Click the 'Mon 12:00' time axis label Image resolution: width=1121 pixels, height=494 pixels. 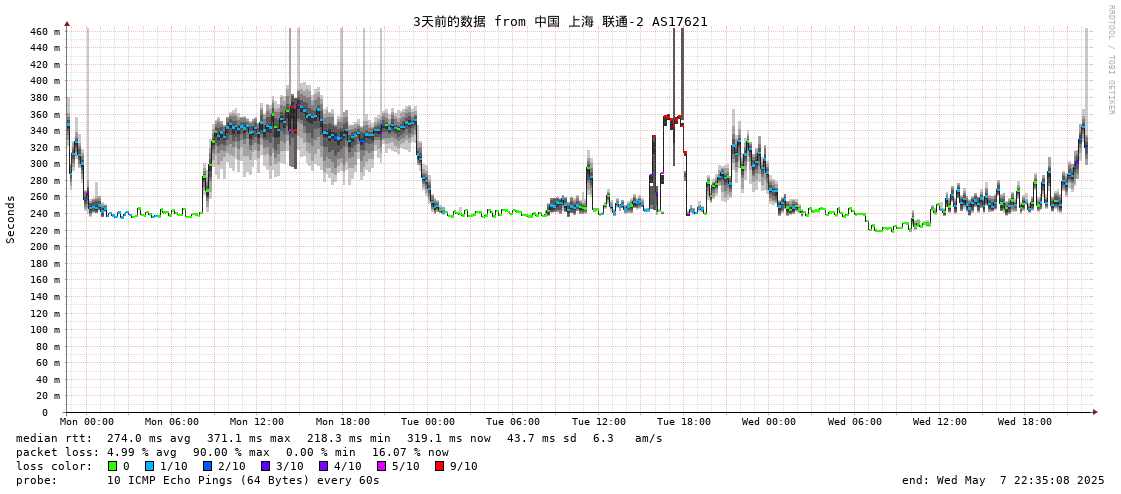[257, 422]
